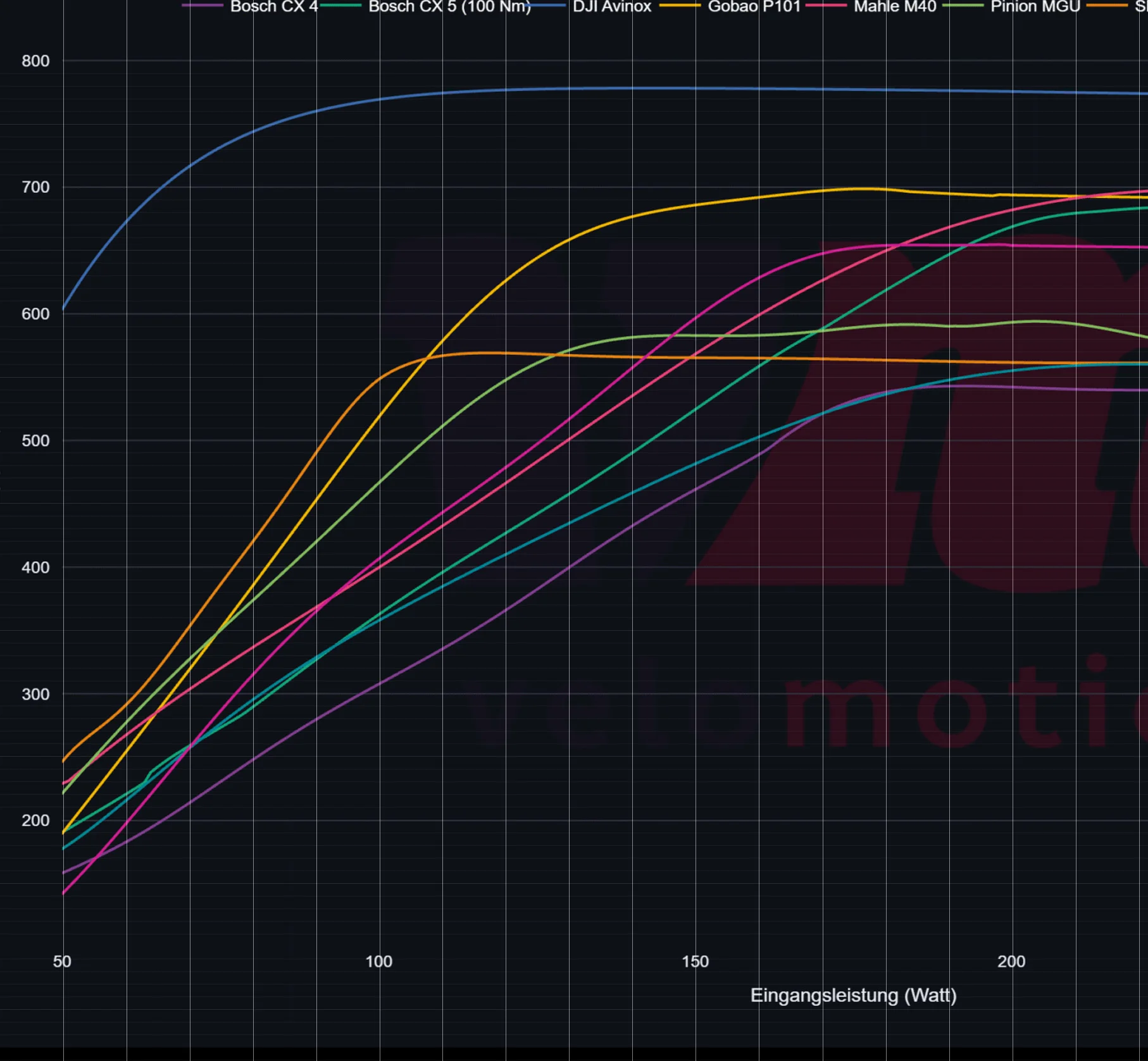Click the 200 tick label on the y-axis
The image size is (1148, 1061).
[35, 821]
